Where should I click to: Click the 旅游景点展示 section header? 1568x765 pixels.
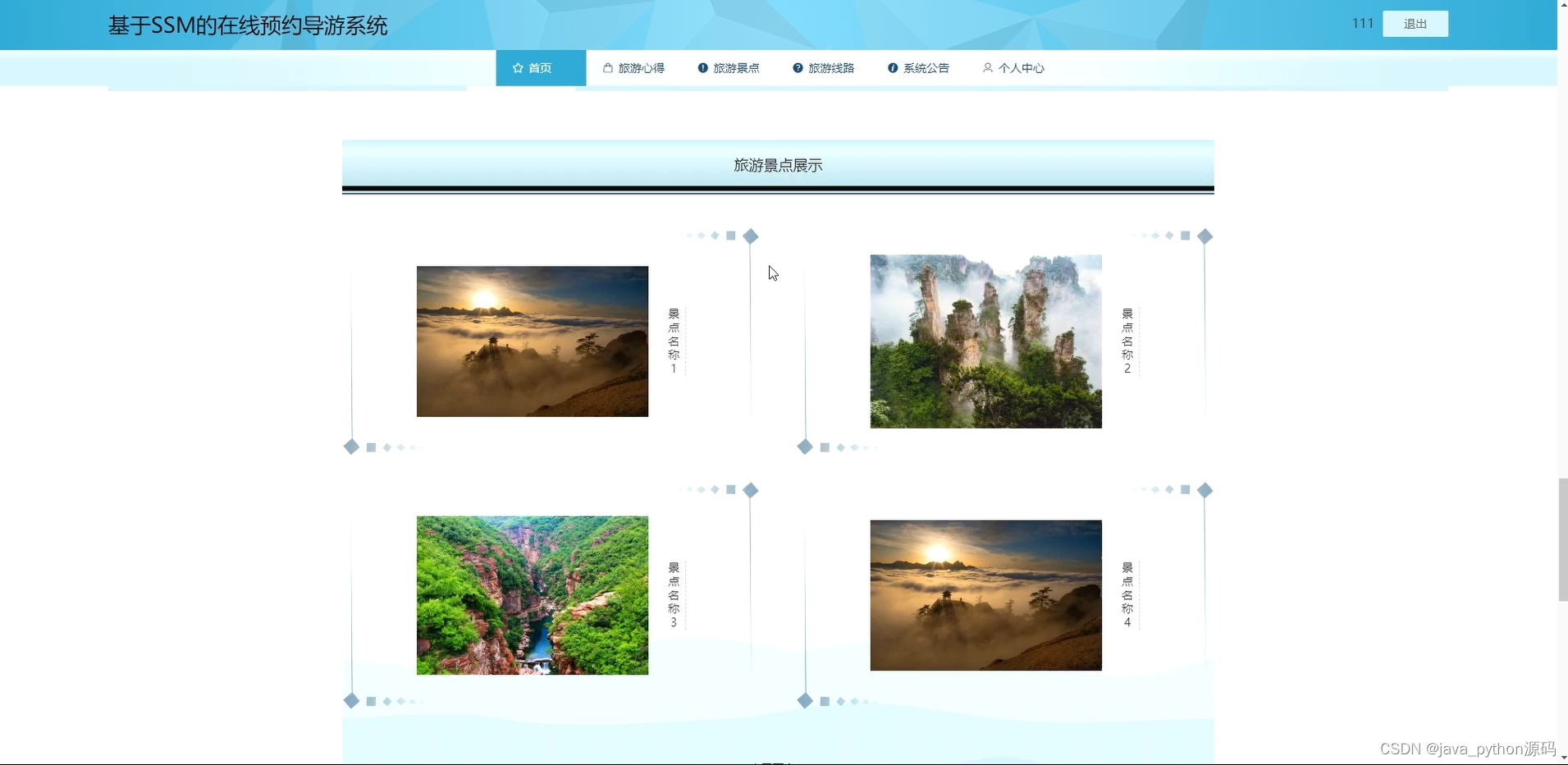[778, 166]
